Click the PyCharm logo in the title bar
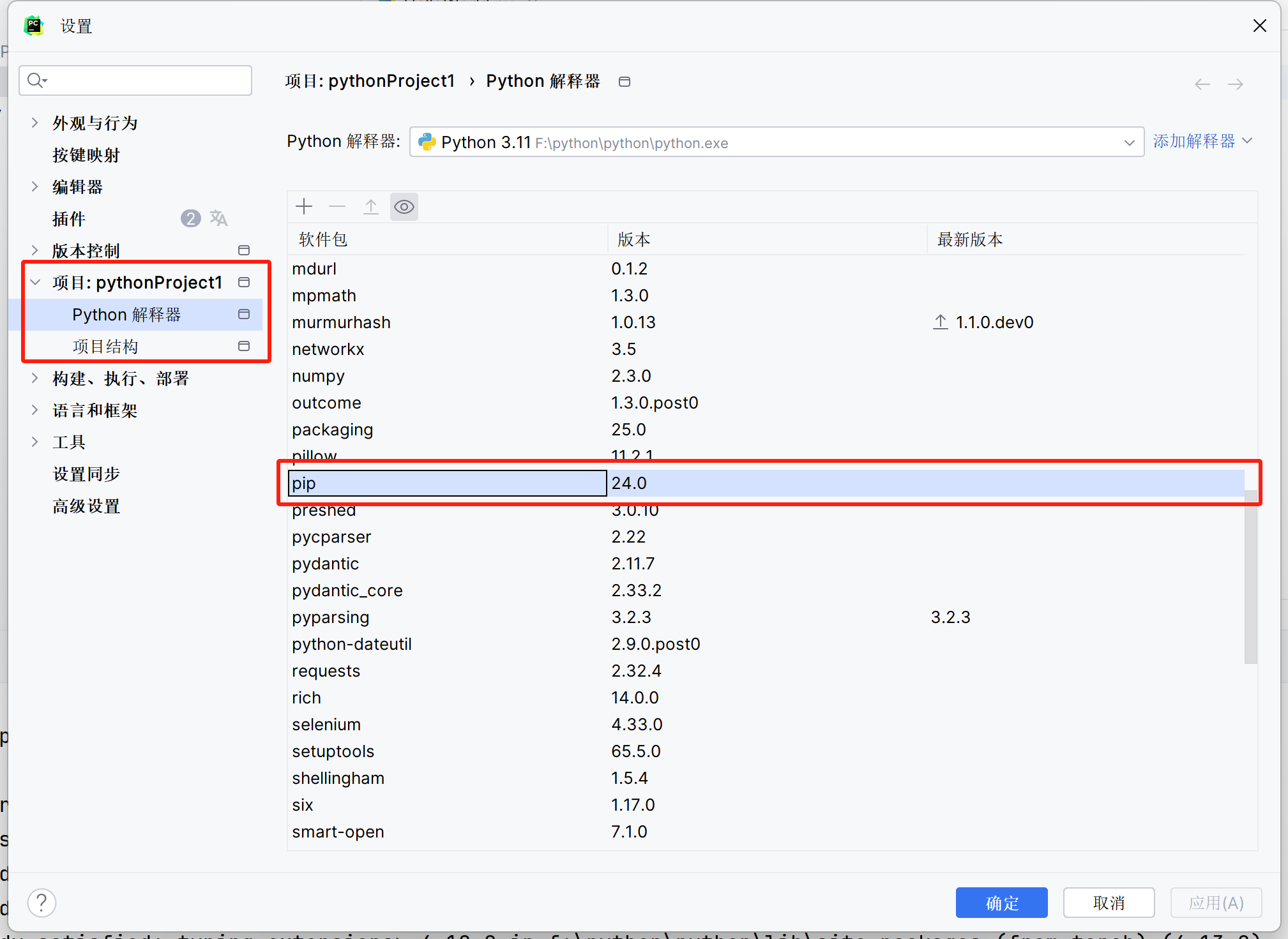1288x939 pixels. tap(34, 26)
